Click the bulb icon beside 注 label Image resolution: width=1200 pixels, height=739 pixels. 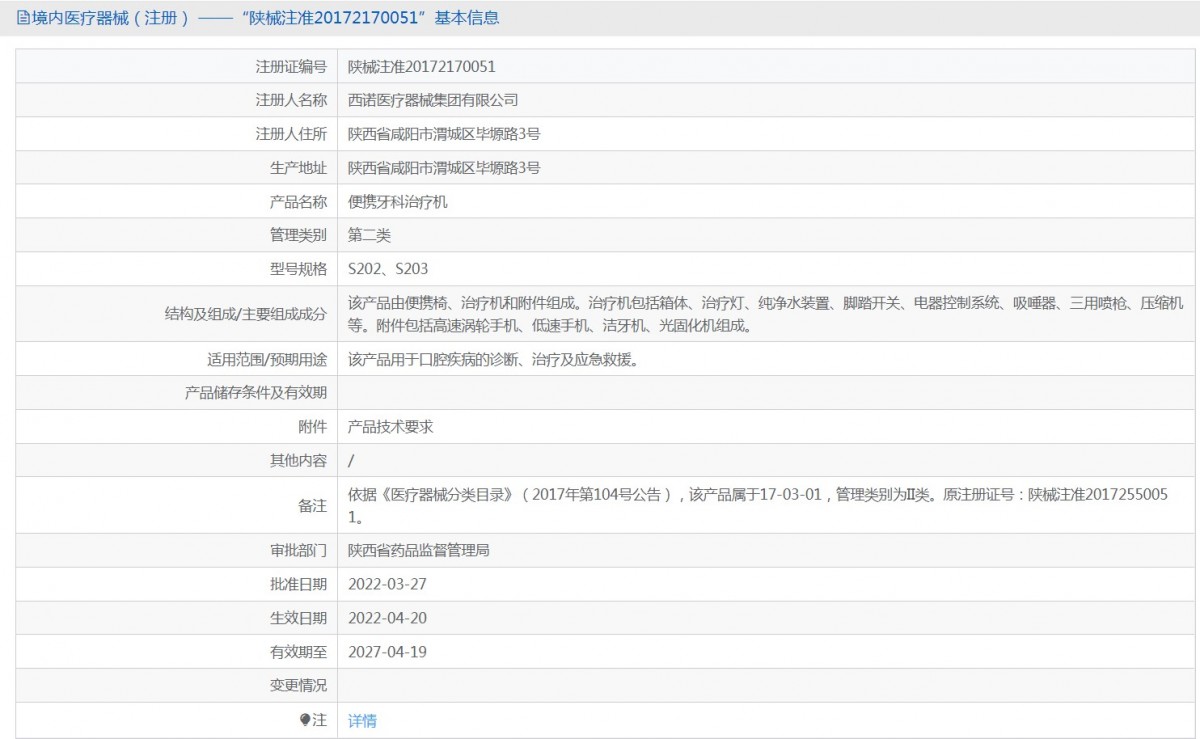click(305, 720)
